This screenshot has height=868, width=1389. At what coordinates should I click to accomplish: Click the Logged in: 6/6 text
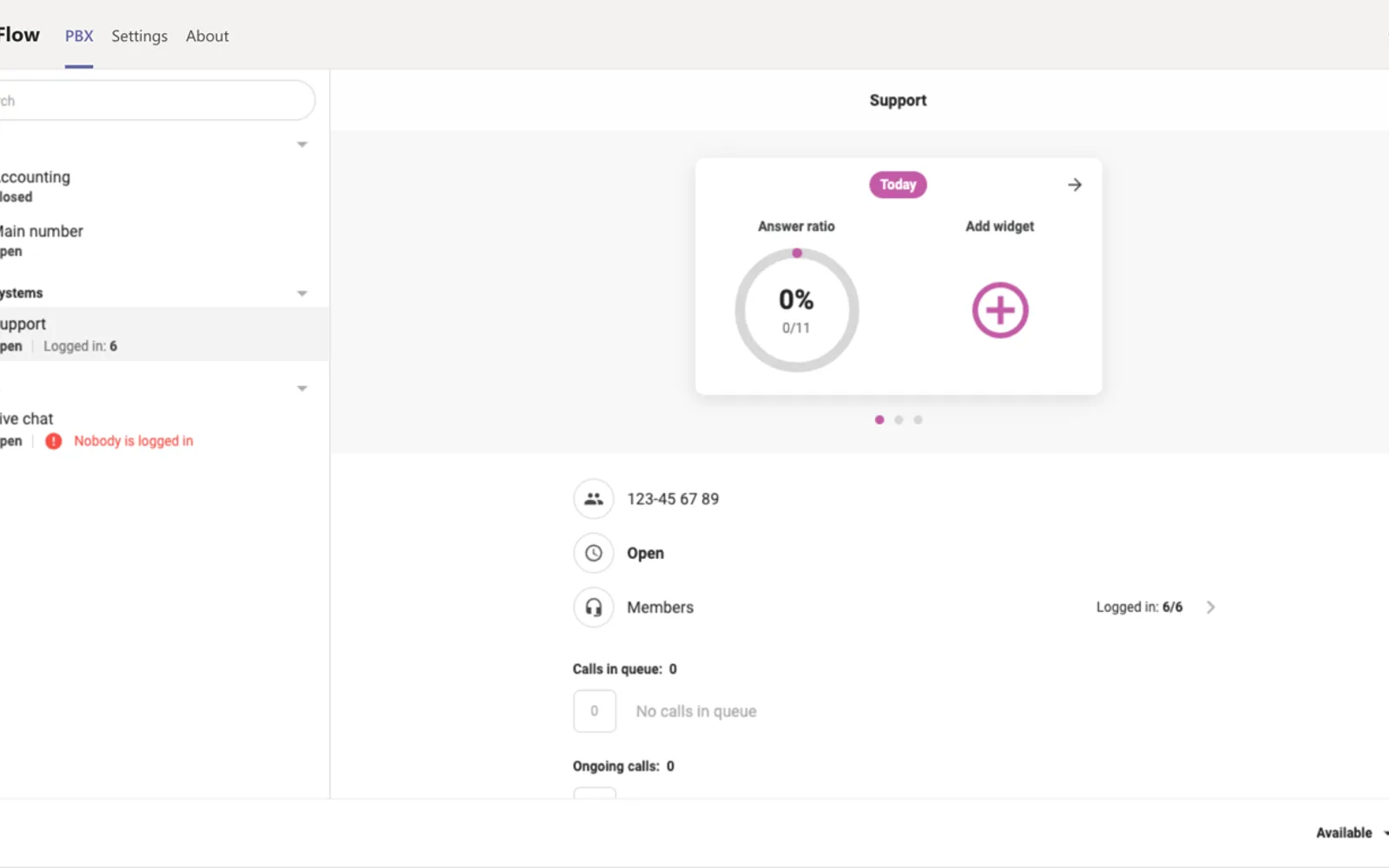[1139, 608]
